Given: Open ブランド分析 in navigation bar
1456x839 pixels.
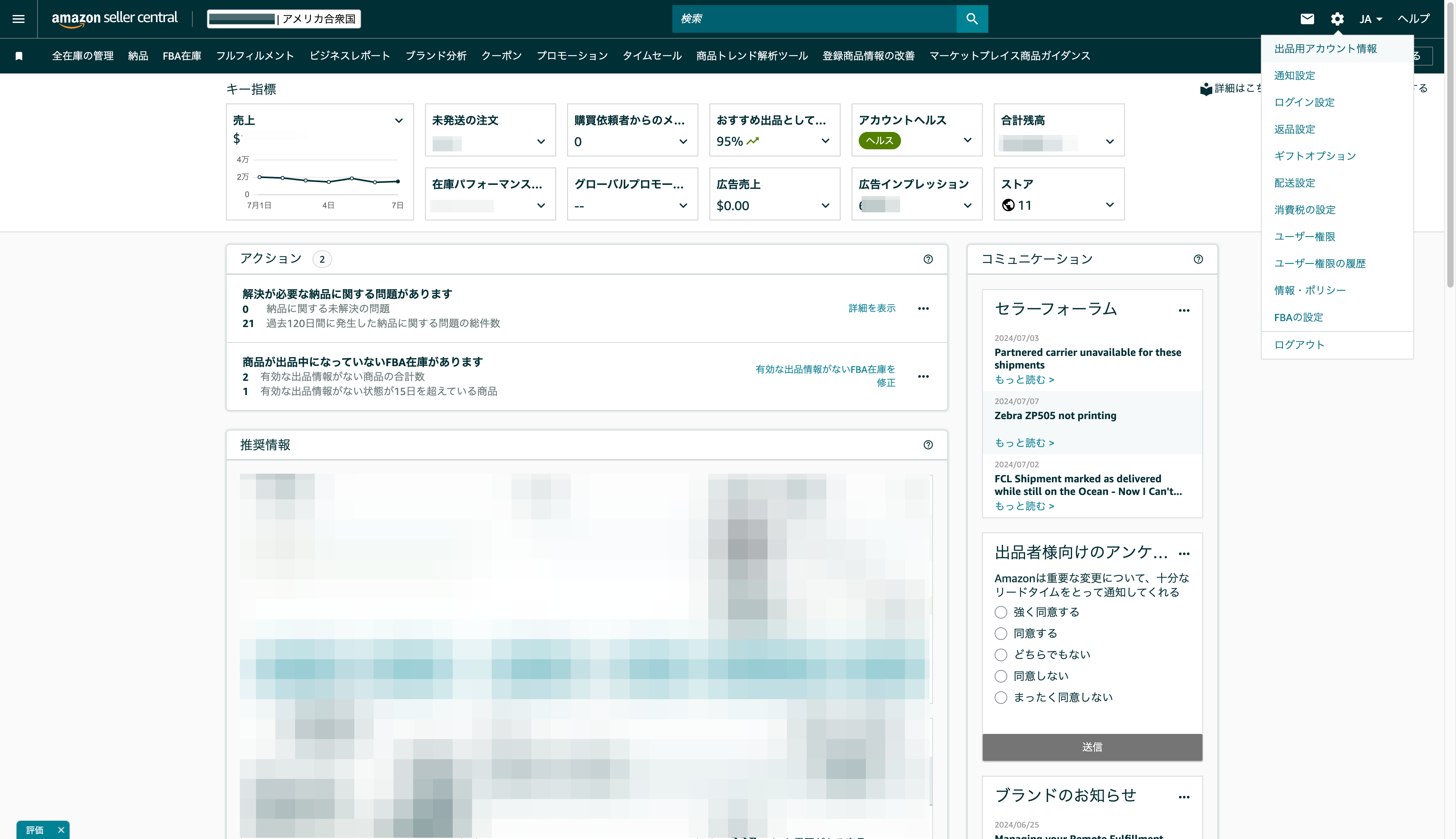Looking at the screenshot, I should coord(436,56).
